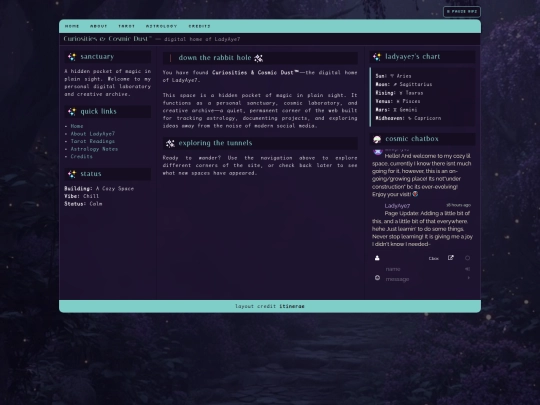This screenshot has width=540, height=405.
Task: Click the 'Moon: Sagittarius' chart entry
Action: pos(404,84)
